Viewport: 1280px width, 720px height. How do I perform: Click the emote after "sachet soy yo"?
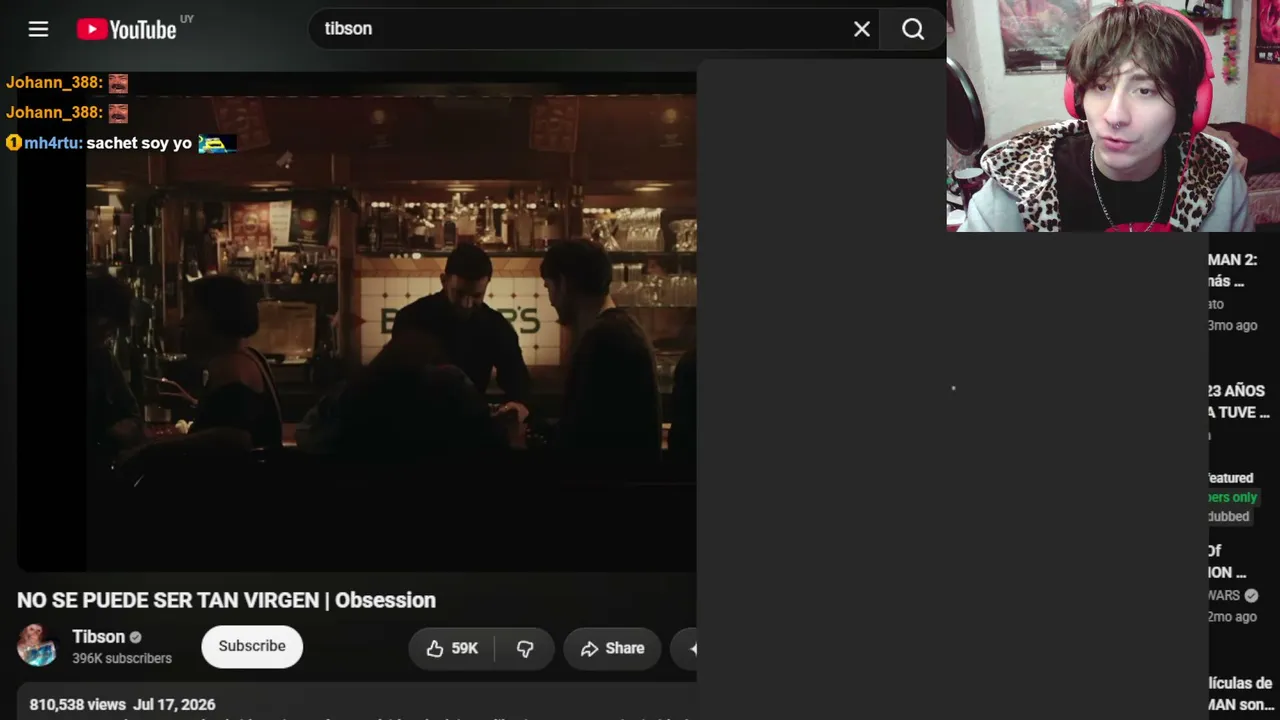point(216,143)
